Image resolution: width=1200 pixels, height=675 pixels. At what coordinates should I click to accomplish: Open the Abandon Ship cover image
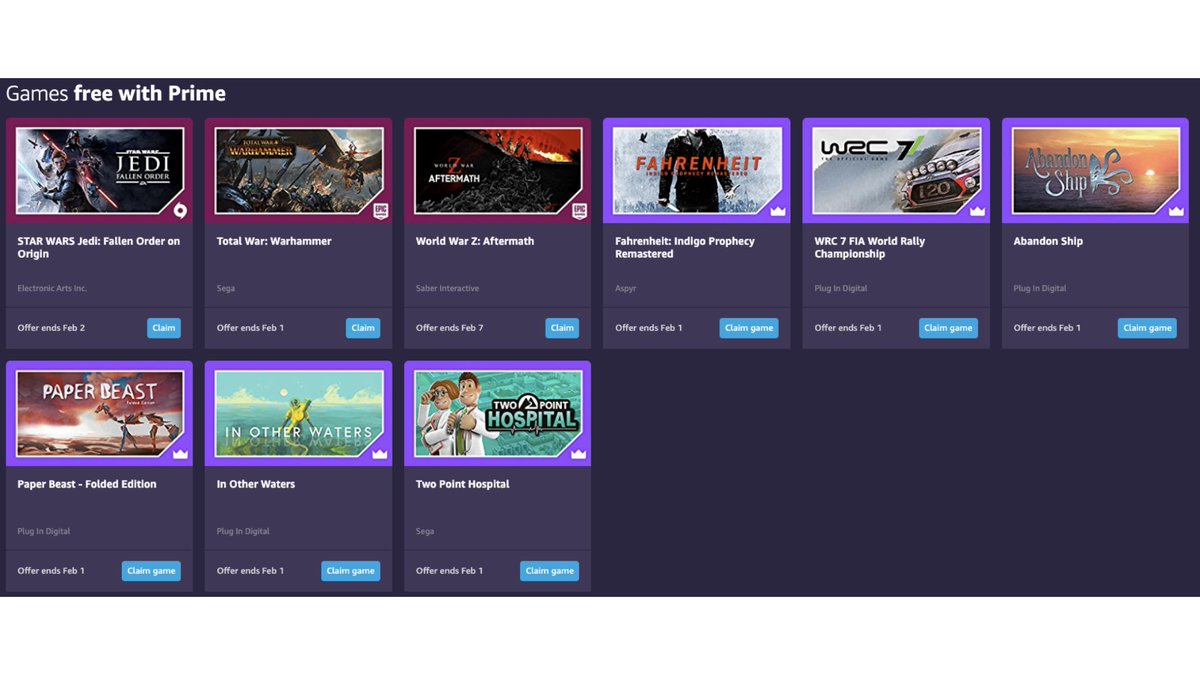(1095, 171)
